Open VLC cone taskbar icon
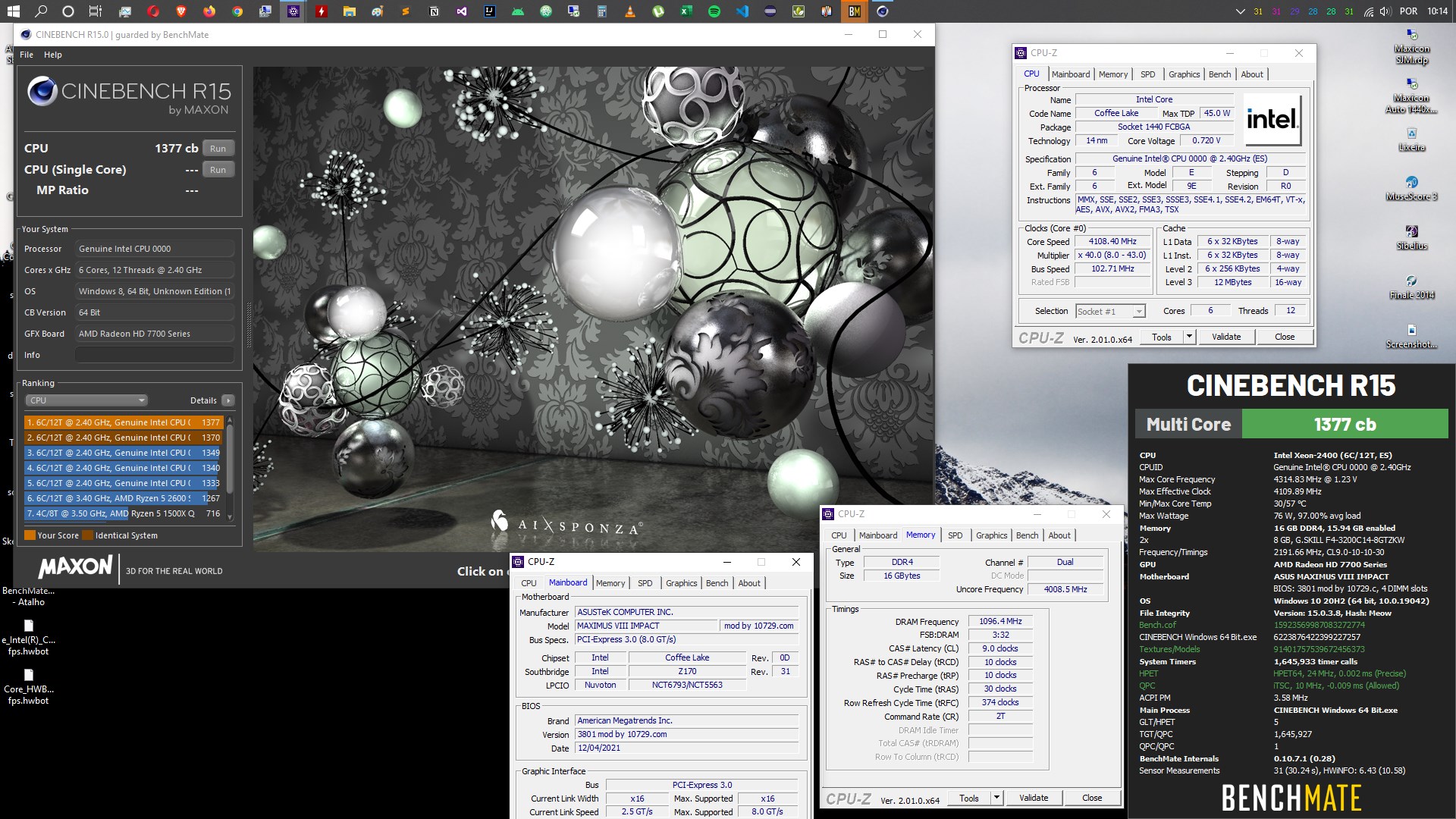This screenshot has height=819, width=1456. coord(630,11)
